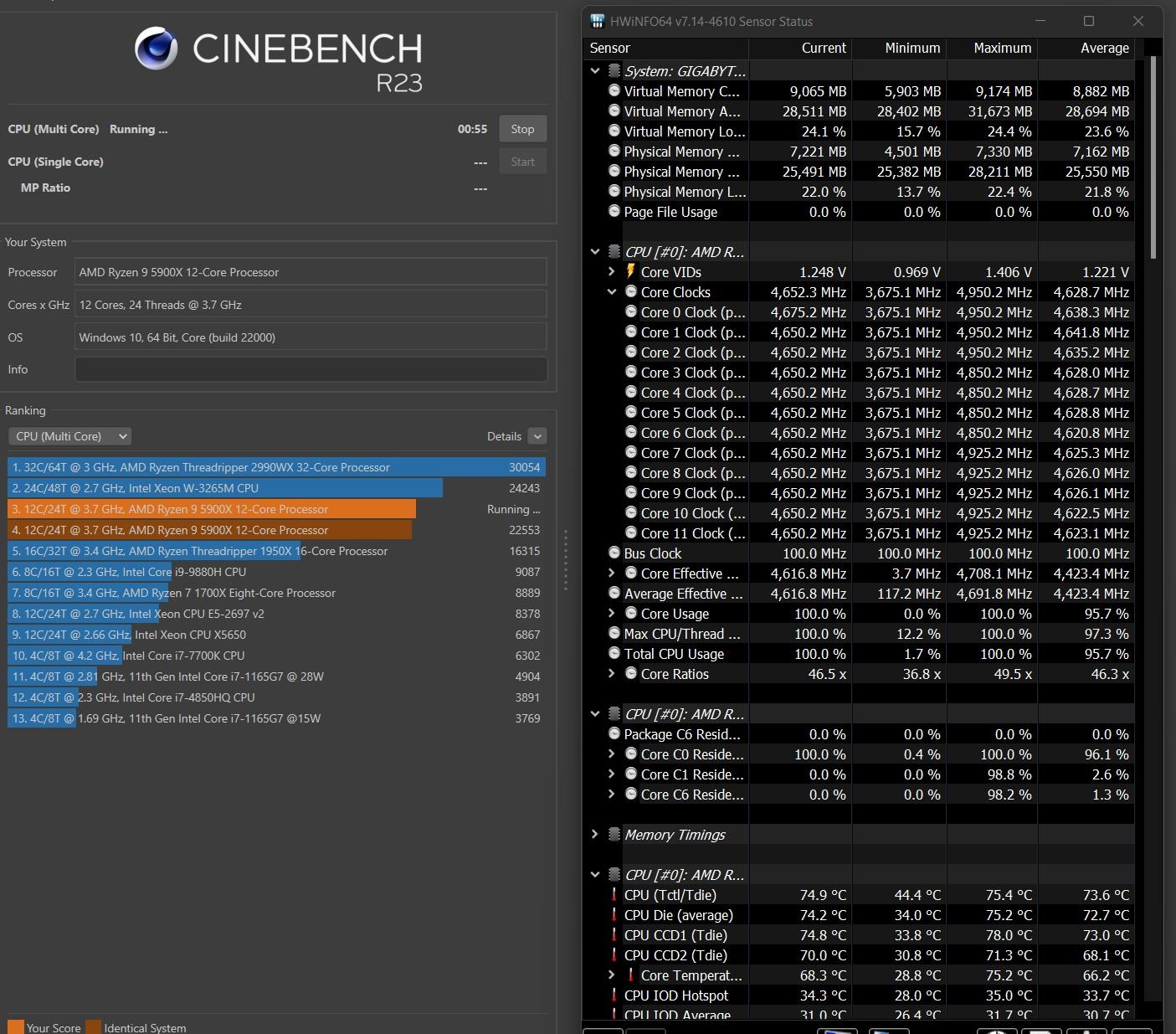This screenshot has height=1034, width=1176.
Task: Expand the Memory Timings group
Action: [x=595, y=834]
